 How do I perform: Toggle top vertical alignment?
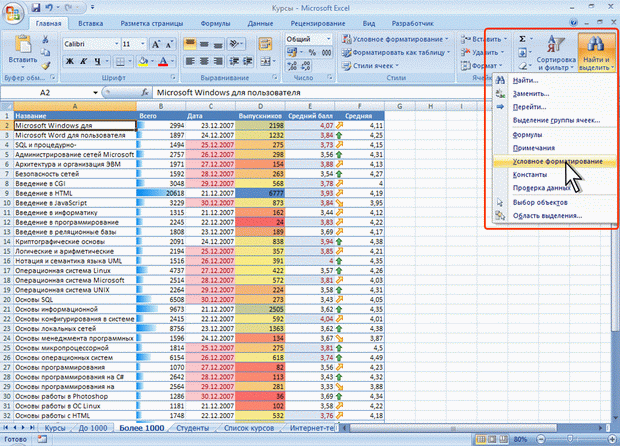[x=190, y=44]
